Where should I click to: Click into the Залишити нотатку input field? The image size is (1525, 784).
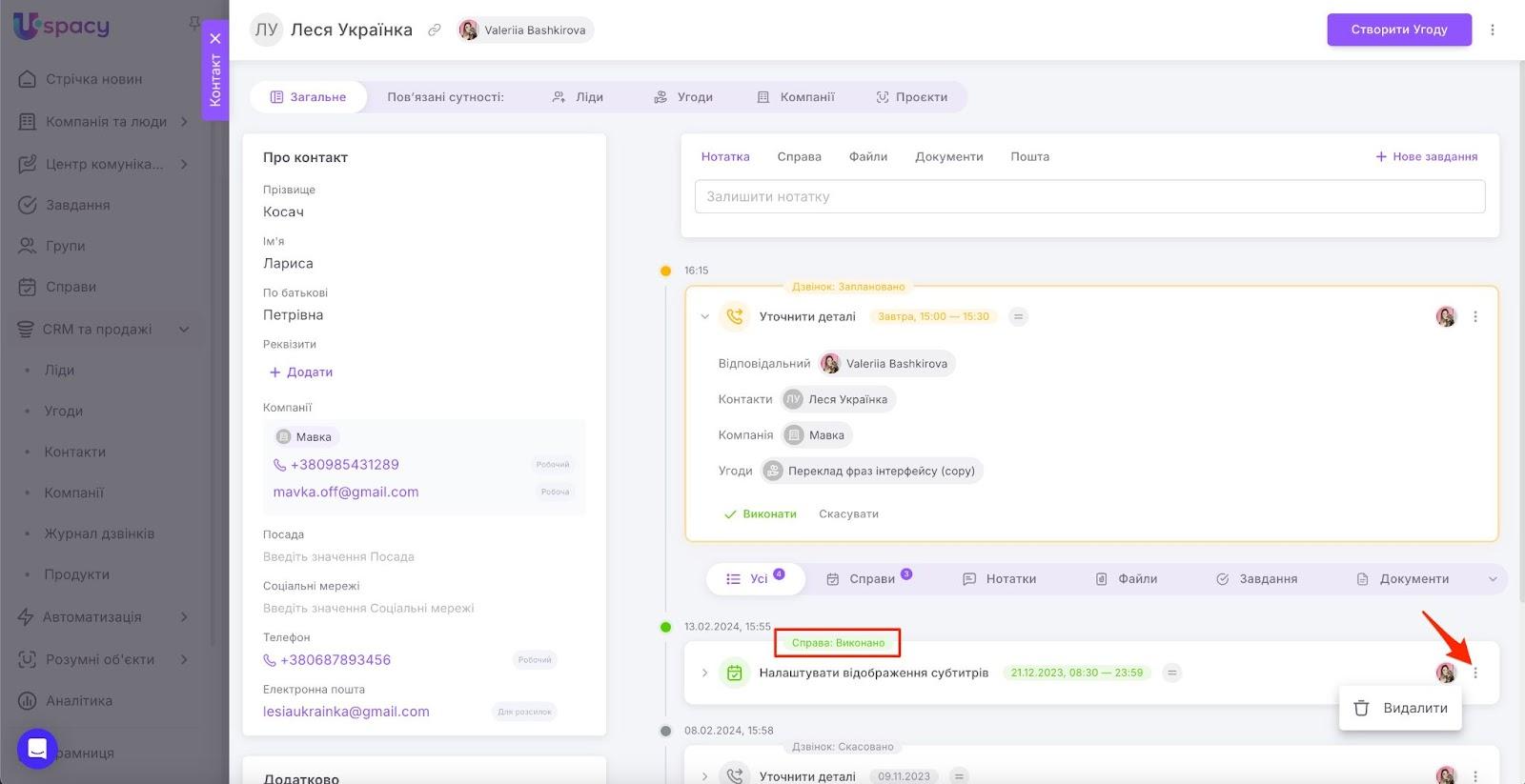click(x=1089, y=196)
